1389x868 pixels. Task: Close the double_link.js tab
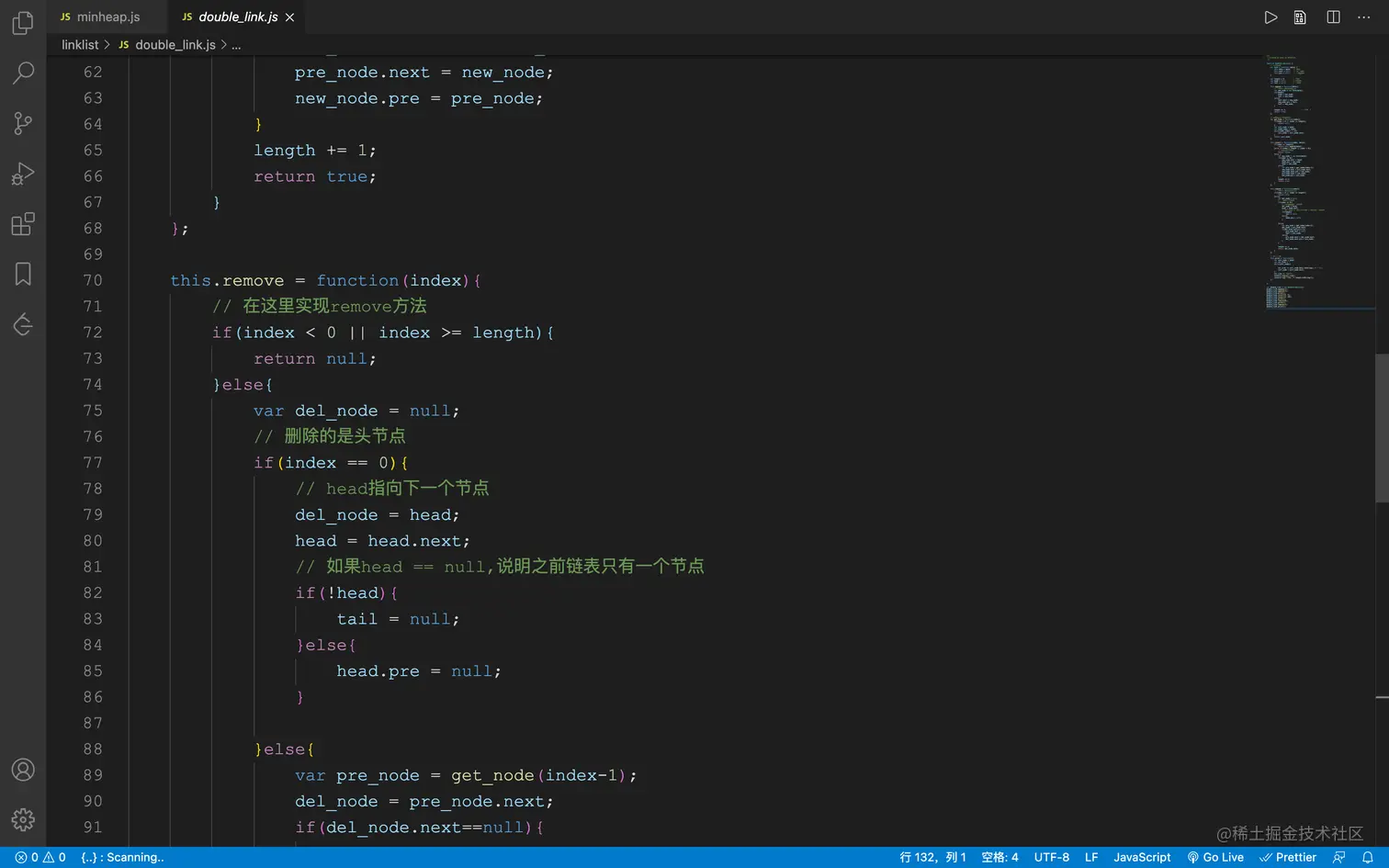(290, 17)
